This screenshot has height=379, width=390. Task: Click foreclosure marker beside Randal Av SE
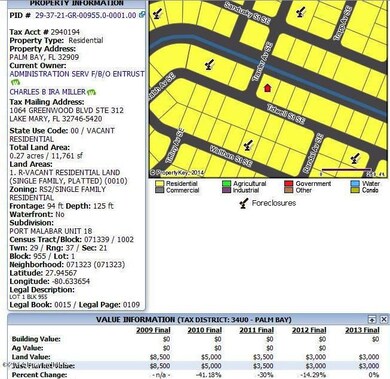pyautogui.click(x=355, y=158)
